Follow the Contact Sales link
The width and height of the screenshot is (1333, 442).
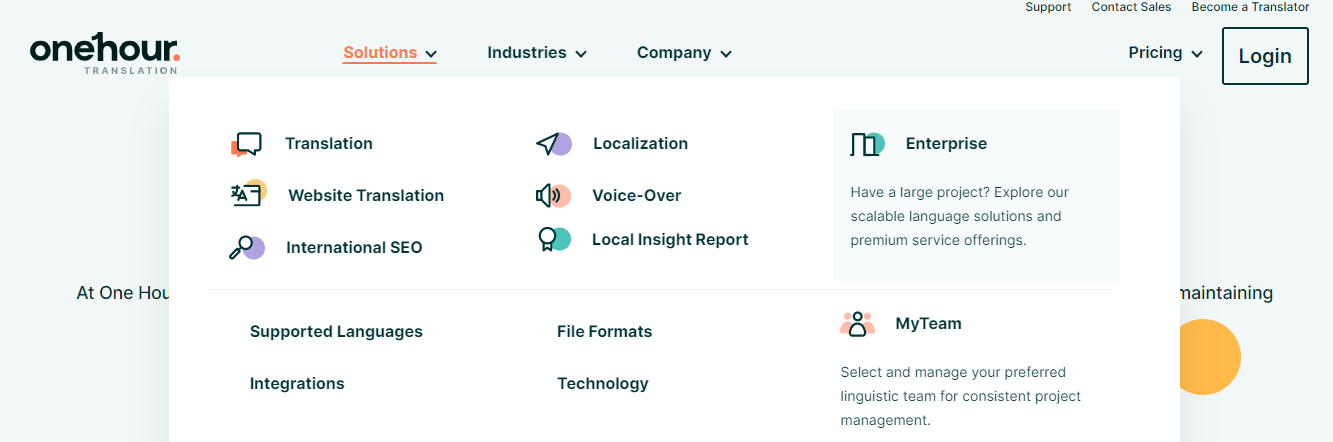pos(1131,7)
